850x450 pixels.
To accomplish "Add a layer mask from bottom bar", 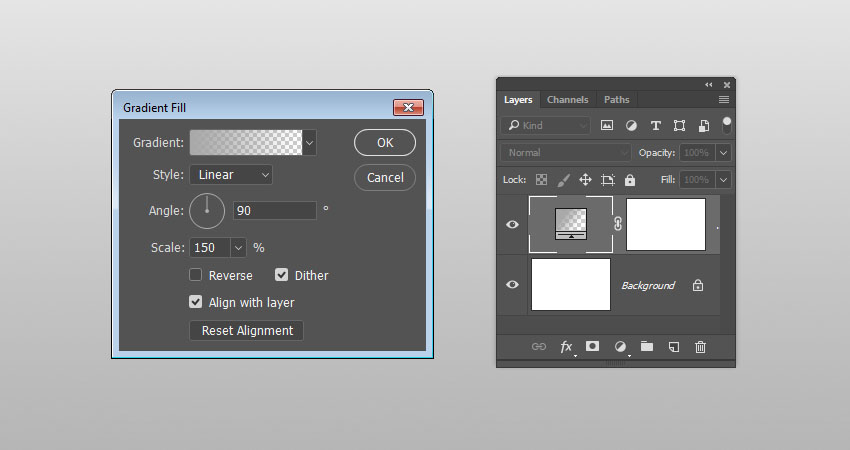I will click(593, 346).
